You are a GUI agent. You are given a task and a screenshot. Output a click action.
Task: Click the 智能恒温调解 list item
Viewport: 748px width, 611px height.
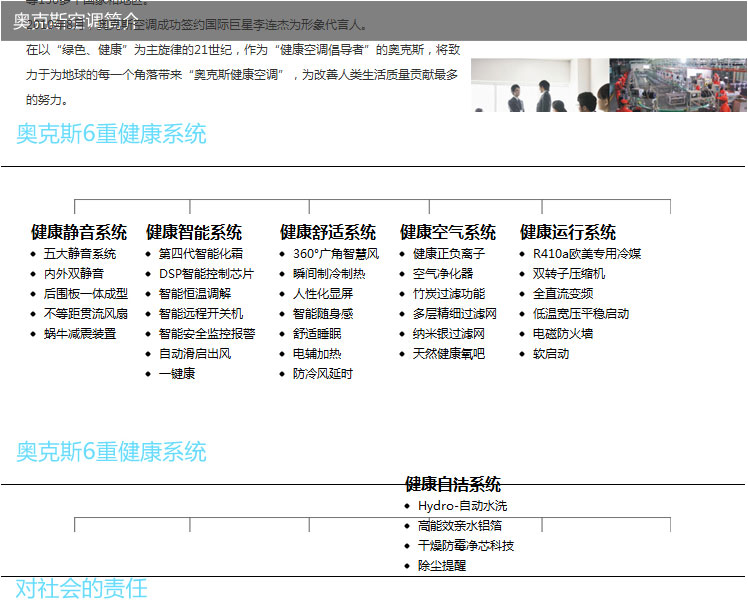[195, 294]
